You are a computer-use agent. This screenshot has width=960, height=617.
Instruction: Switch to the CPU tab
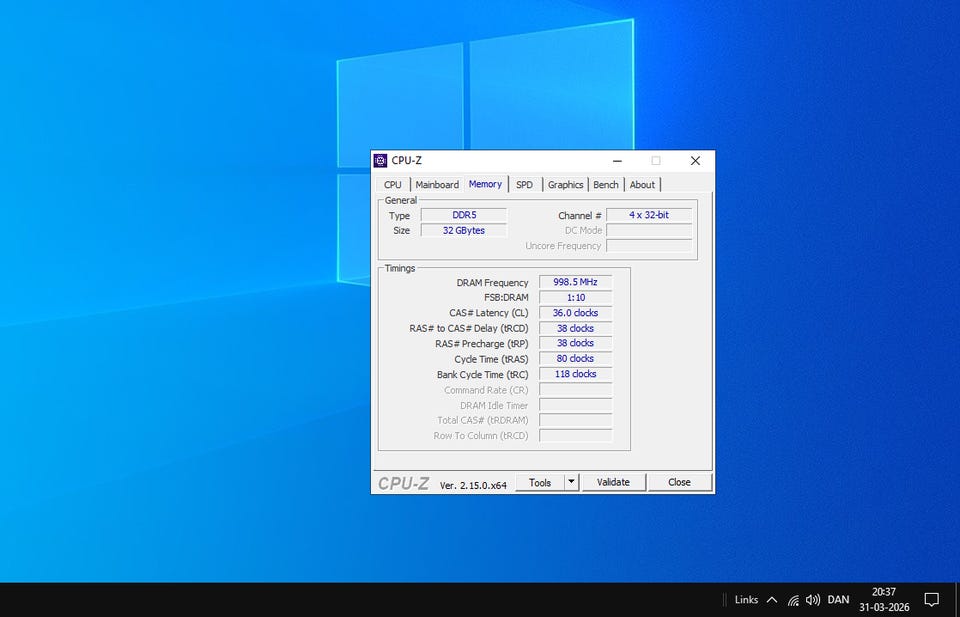pos(393,184)
